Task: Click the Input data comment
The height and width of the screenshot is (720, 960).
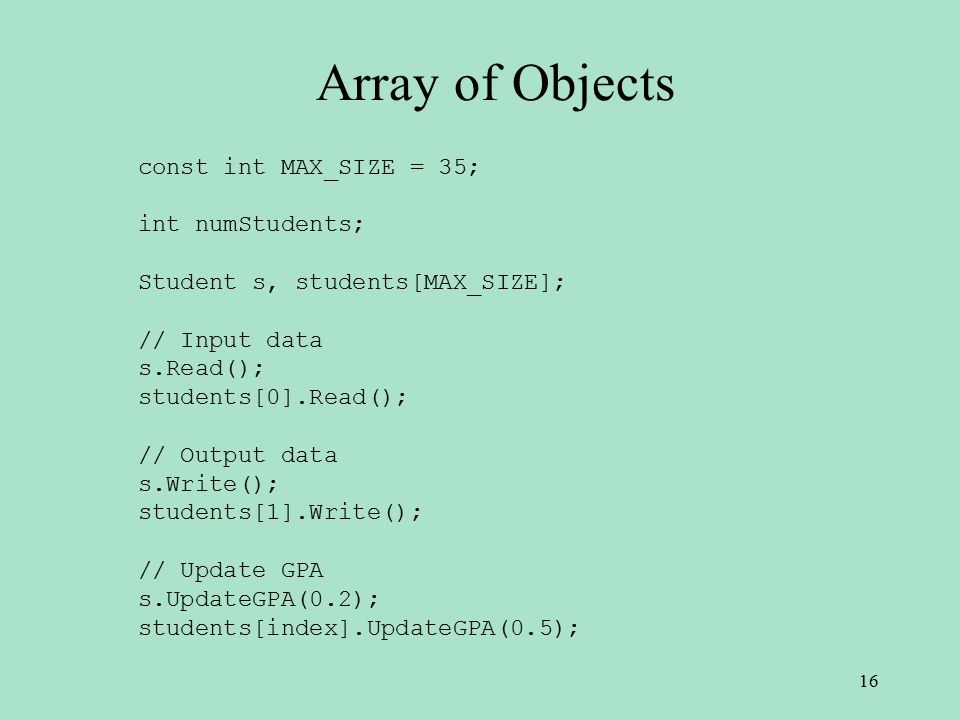Action: [x=230, y=340]
